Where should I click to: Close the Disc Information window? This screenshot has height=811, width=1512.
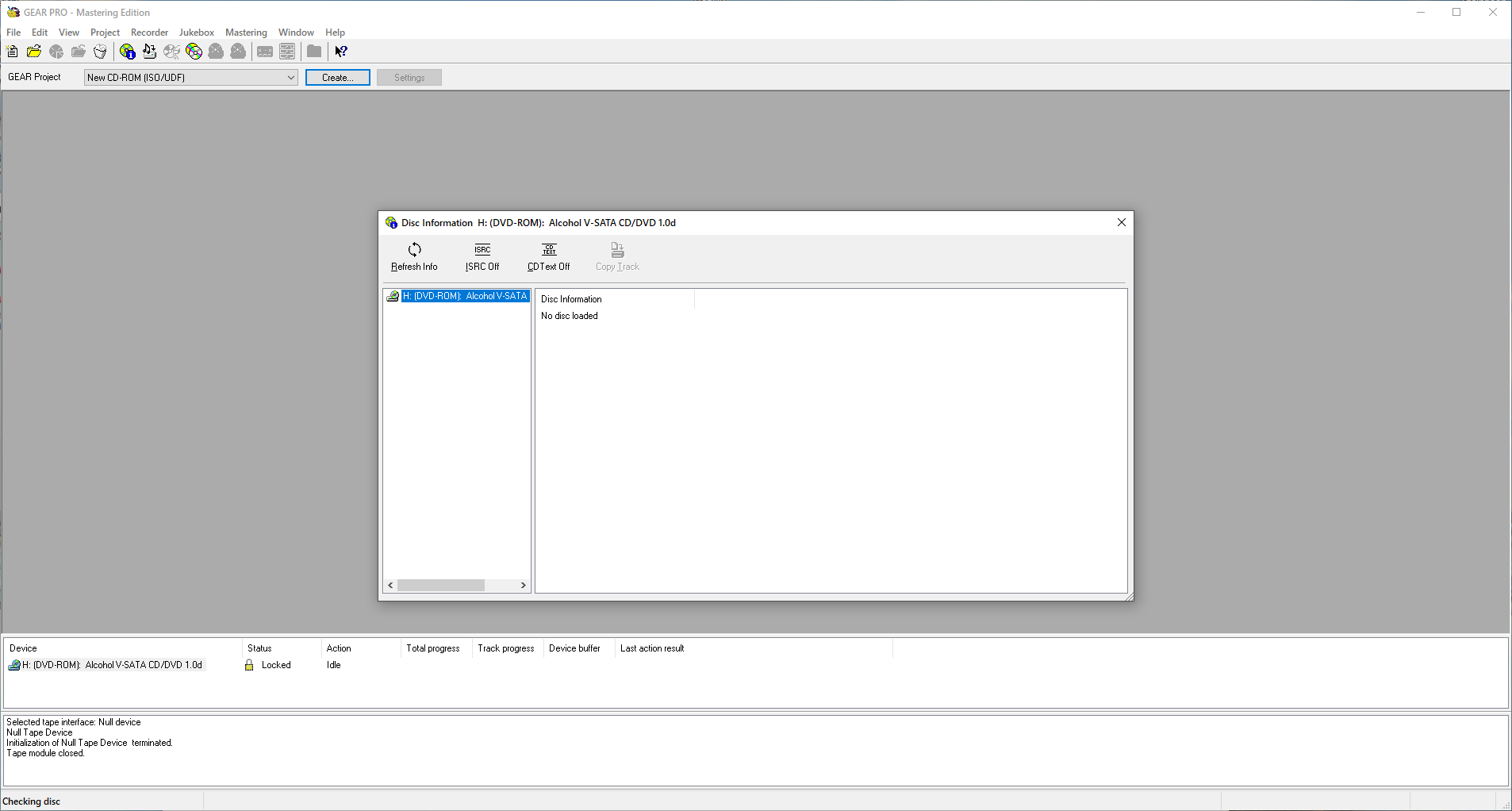1122,222
